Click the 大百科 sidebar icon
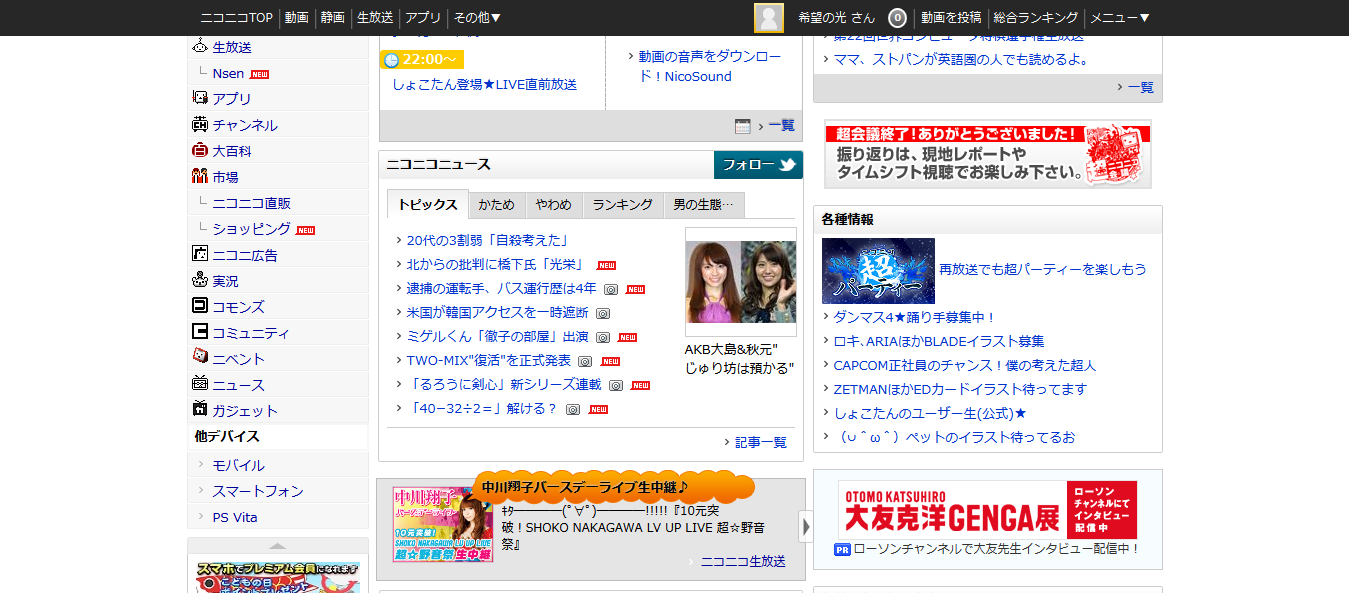 (x=200, y=150)
